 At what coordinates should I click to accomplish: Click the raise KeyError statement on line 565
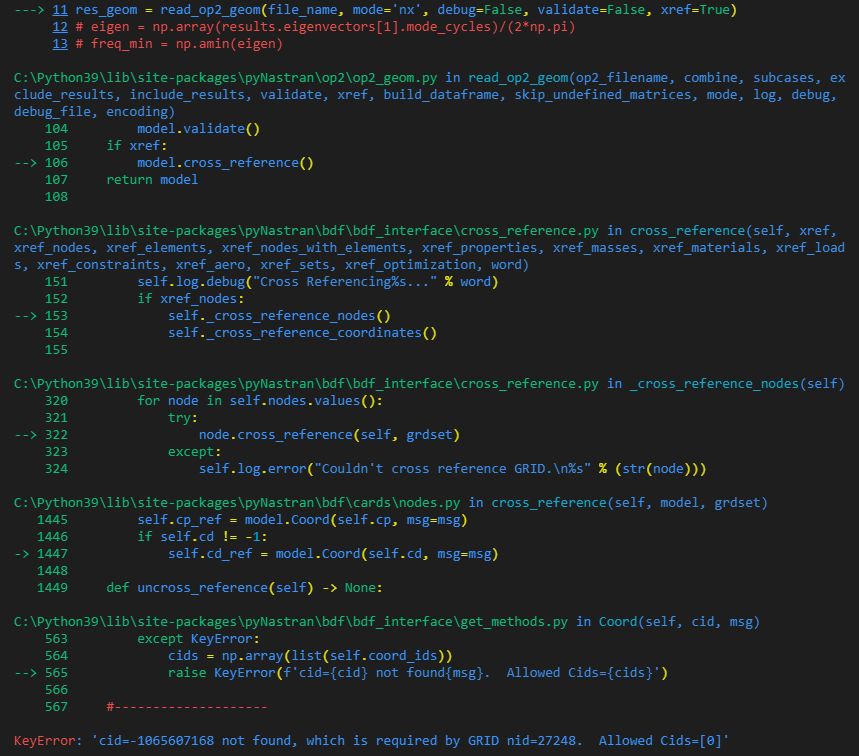point(400,673)
